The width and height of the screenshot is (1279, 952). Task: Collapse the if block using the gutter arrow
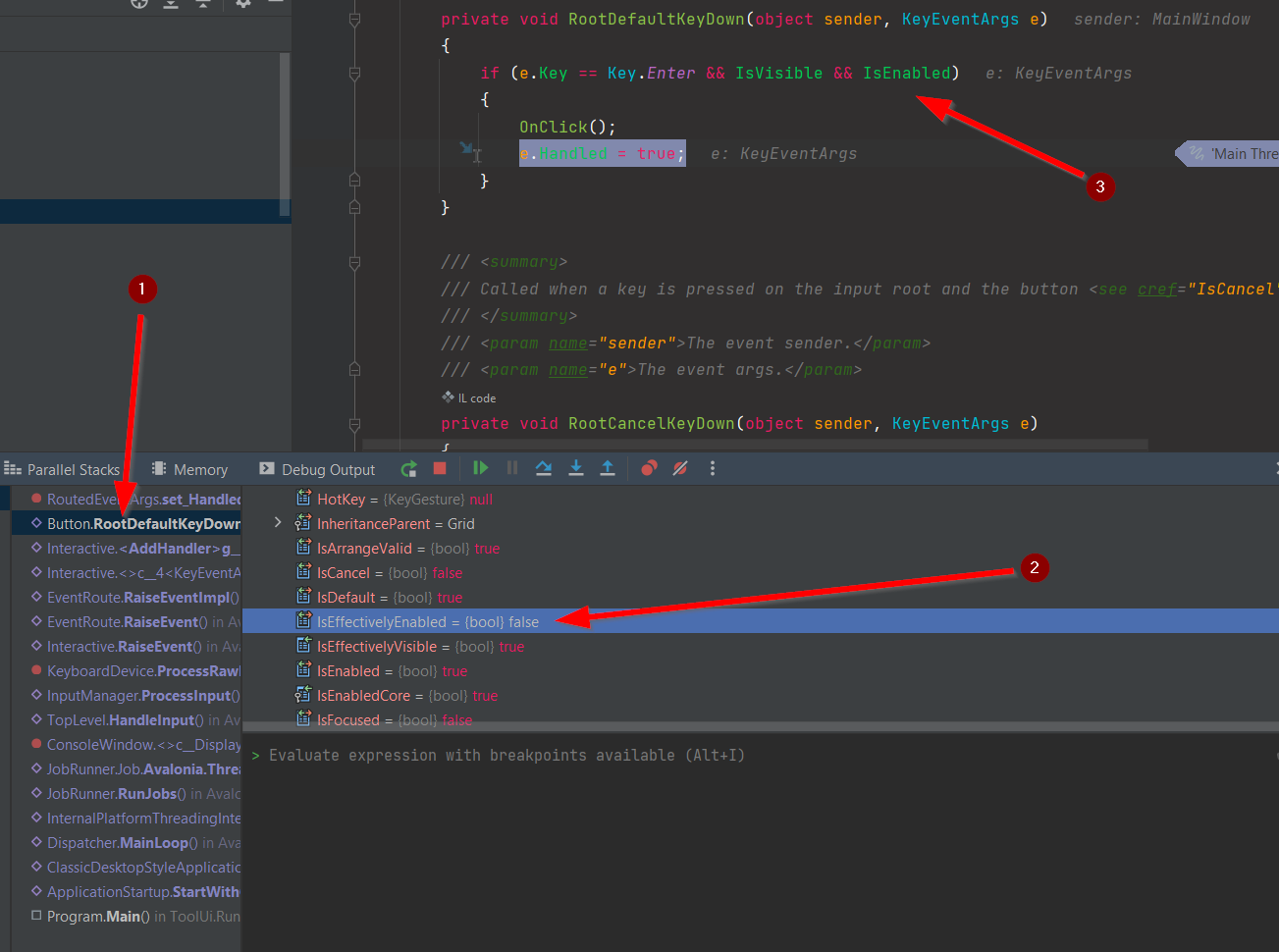pyautogui.click(x=353, y=74)
